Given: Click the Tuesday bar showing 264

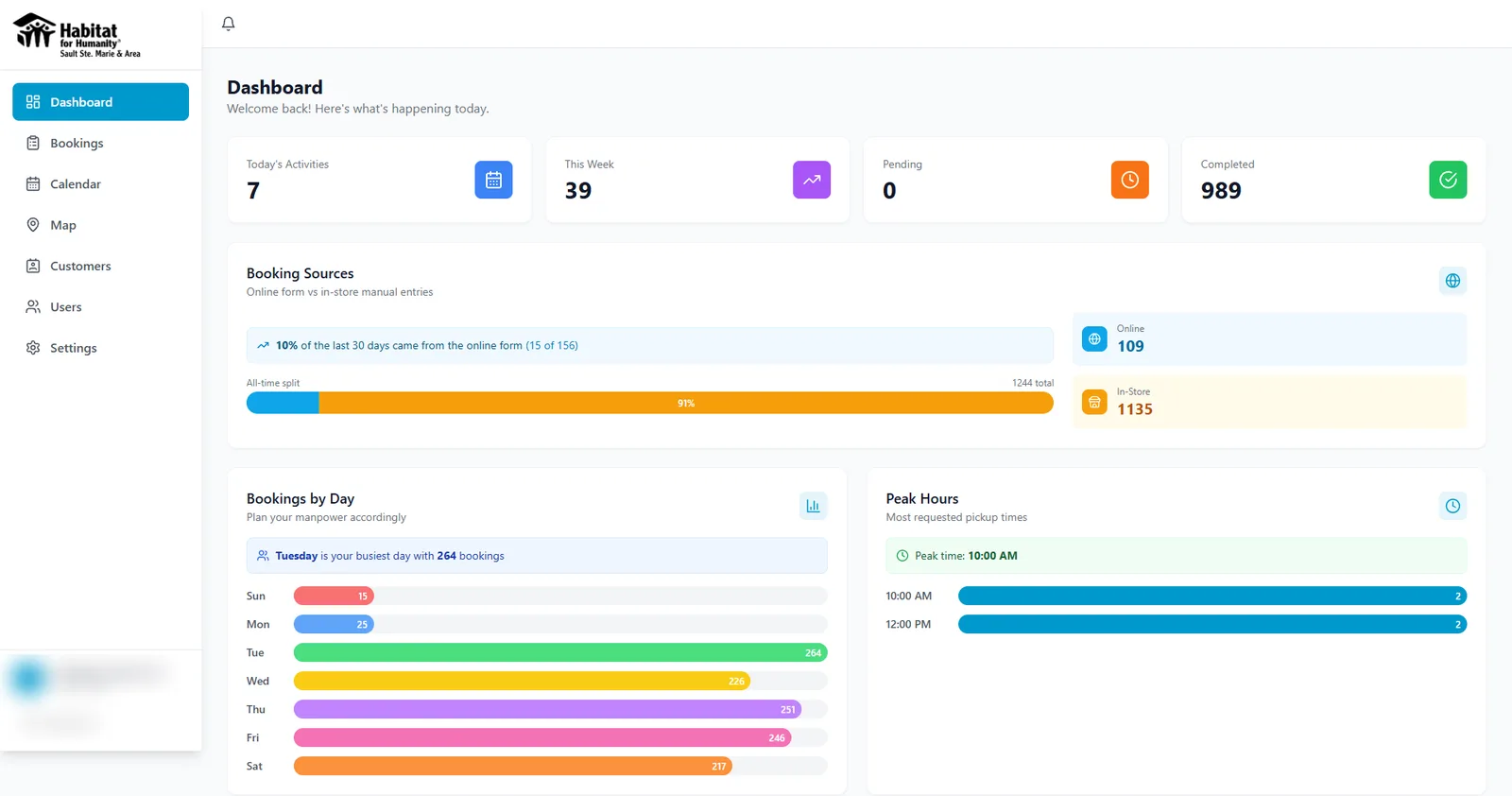Looking at the screenshot, I should point(560,652).
